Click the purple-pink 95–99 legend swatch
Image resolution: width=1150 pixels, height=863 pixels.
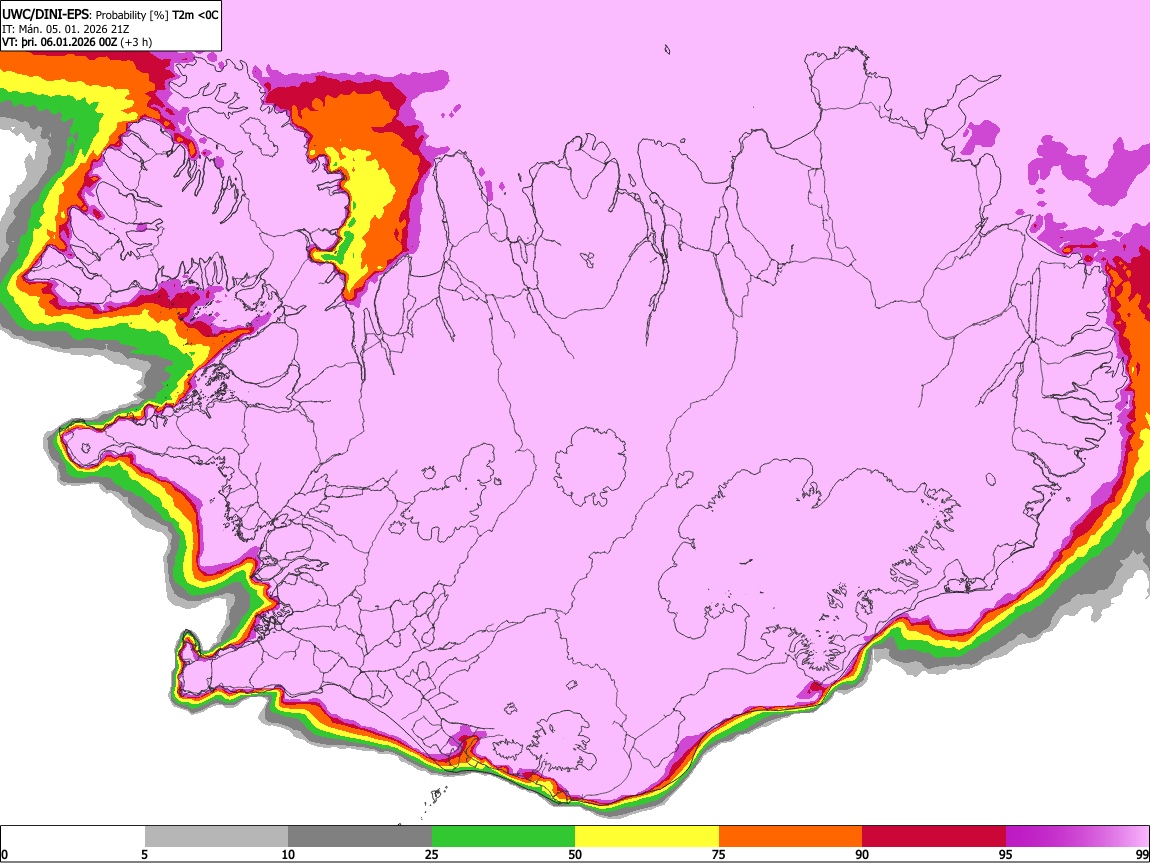click(1077, 837)
